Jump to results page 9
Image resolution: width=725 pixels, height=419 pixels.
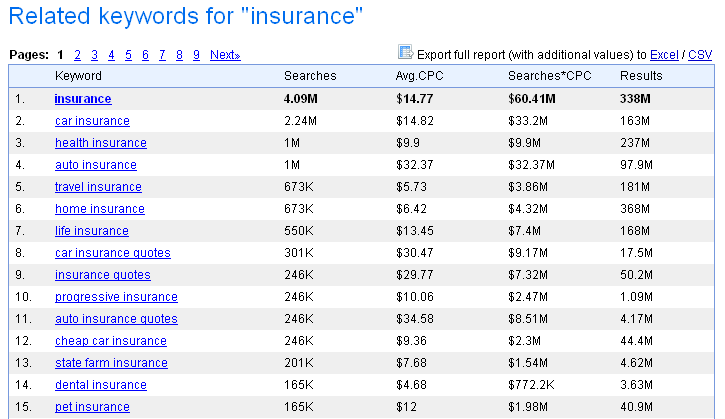click(x=197, y=54)
